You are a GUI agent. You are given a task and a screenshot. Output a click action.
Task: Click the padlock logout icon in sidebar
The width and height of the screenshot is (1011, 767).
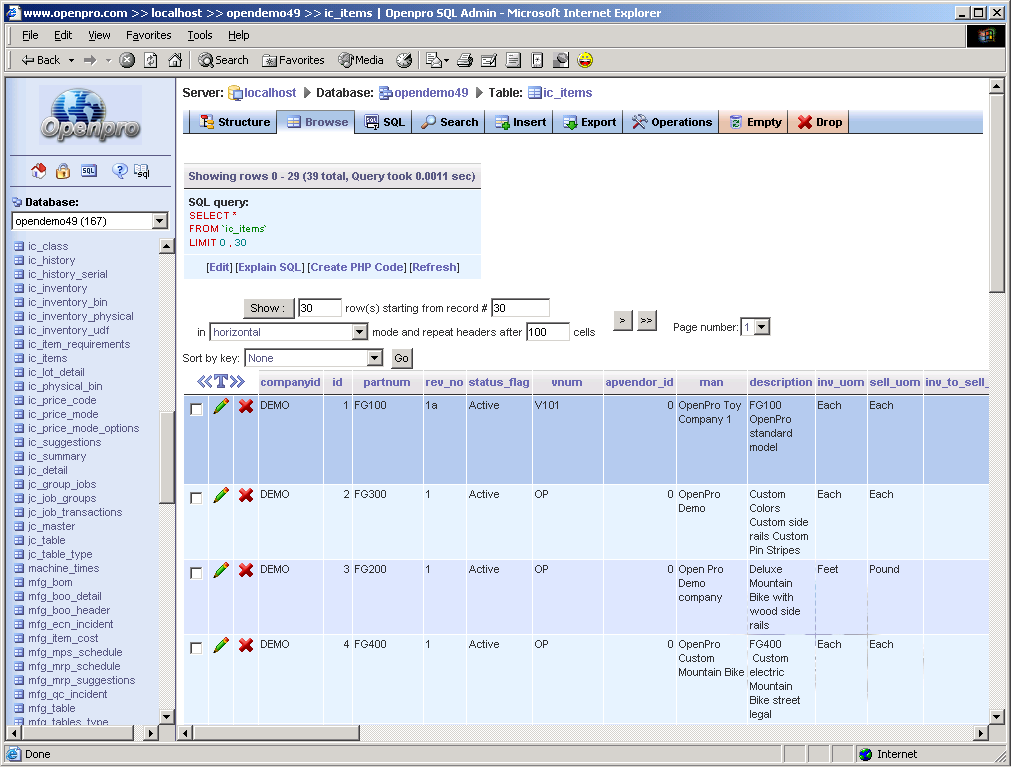[63, 171]
